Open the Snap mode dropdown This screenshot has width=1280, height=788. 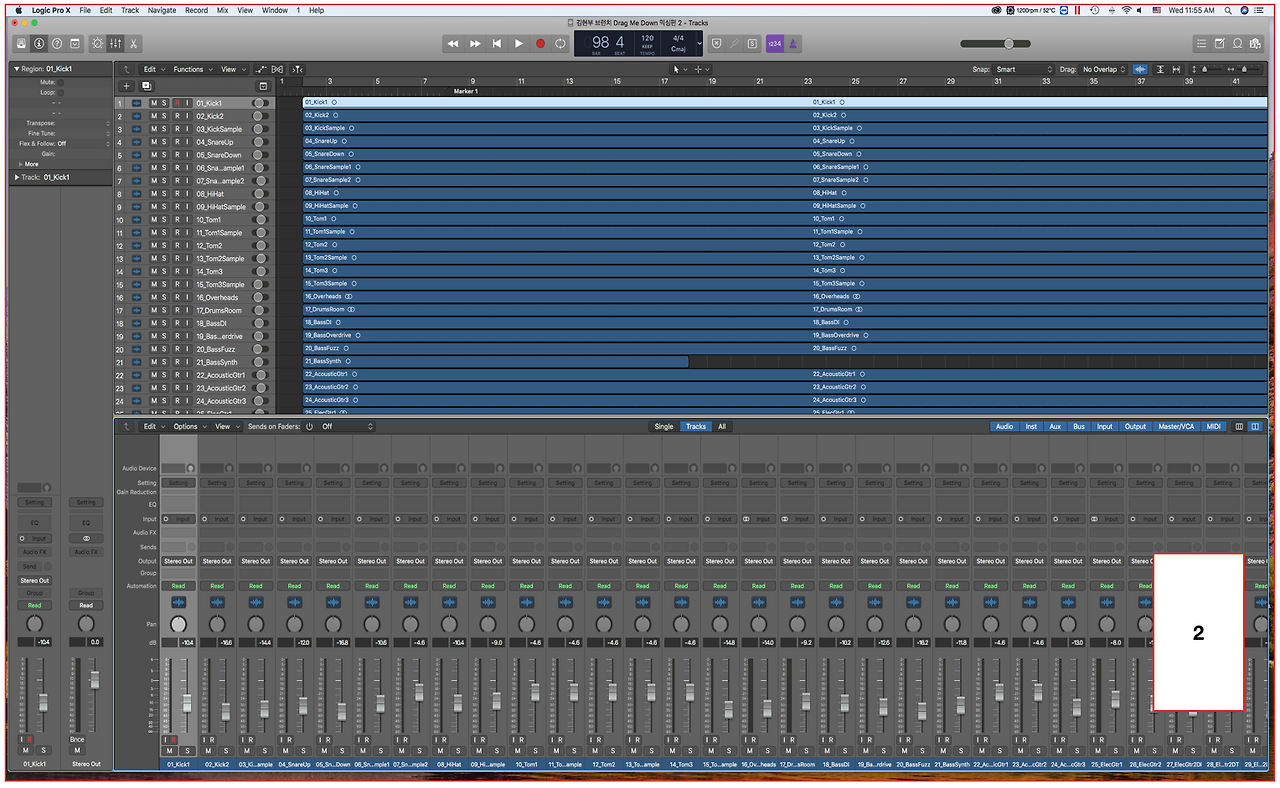pyautogui.click(x=1023, y=69)
